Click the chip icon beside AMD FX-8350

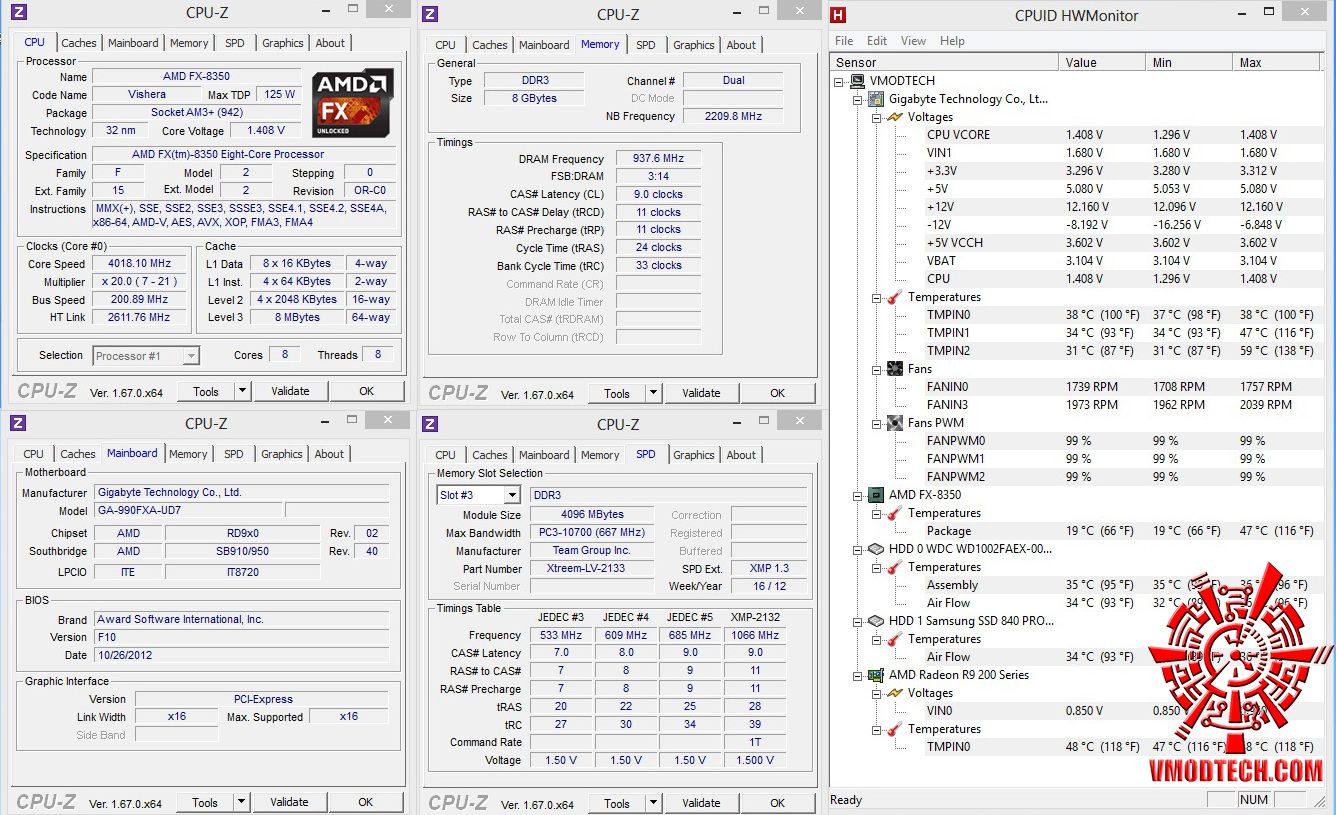(x=877, y=495)
